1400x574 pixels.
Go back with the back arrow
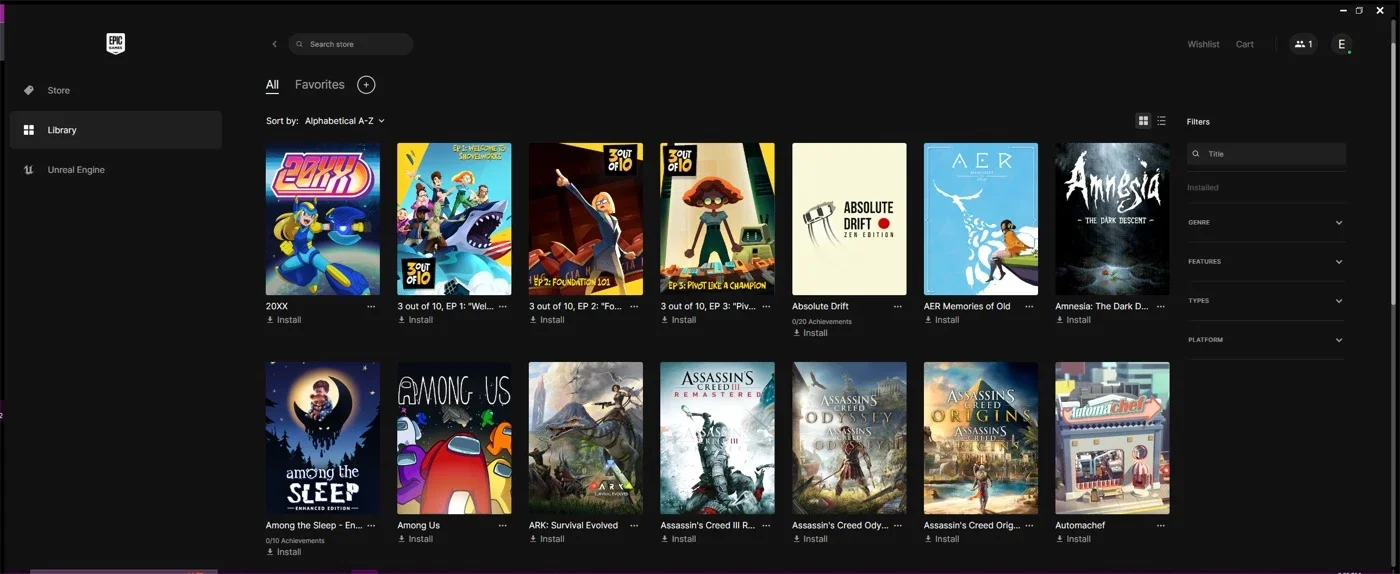pos(275,44)
